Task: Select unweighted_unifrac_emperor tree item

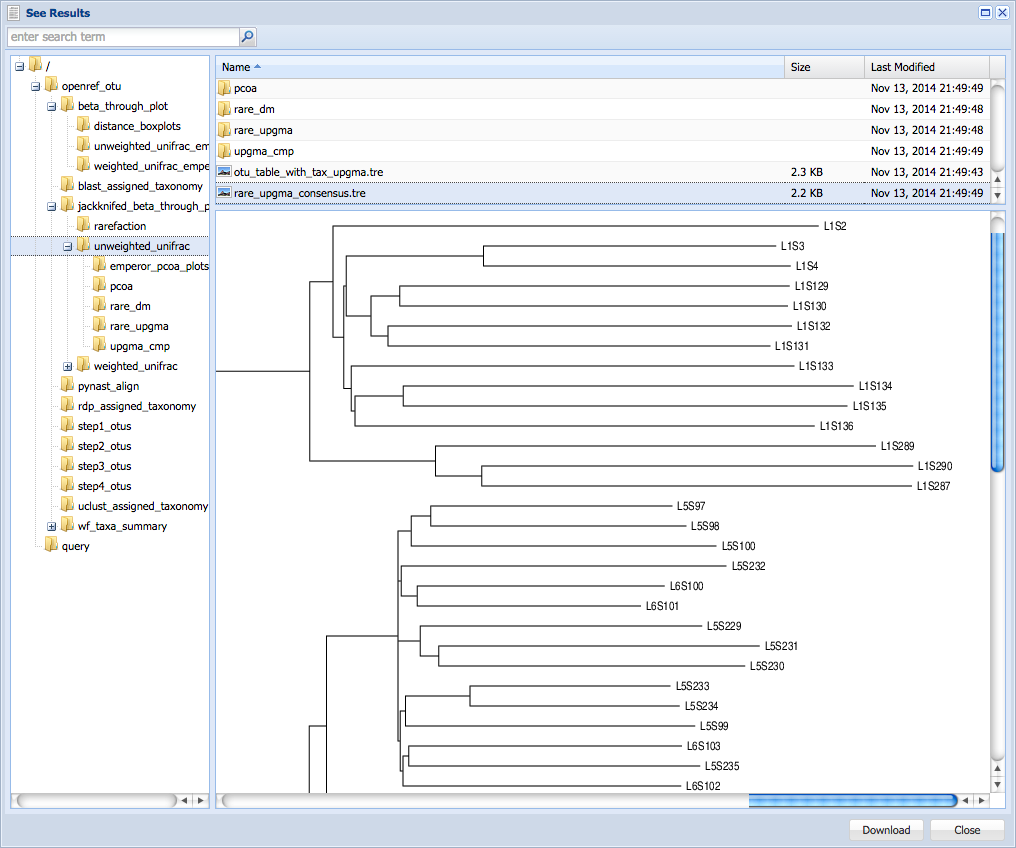Action: [151, 146]
